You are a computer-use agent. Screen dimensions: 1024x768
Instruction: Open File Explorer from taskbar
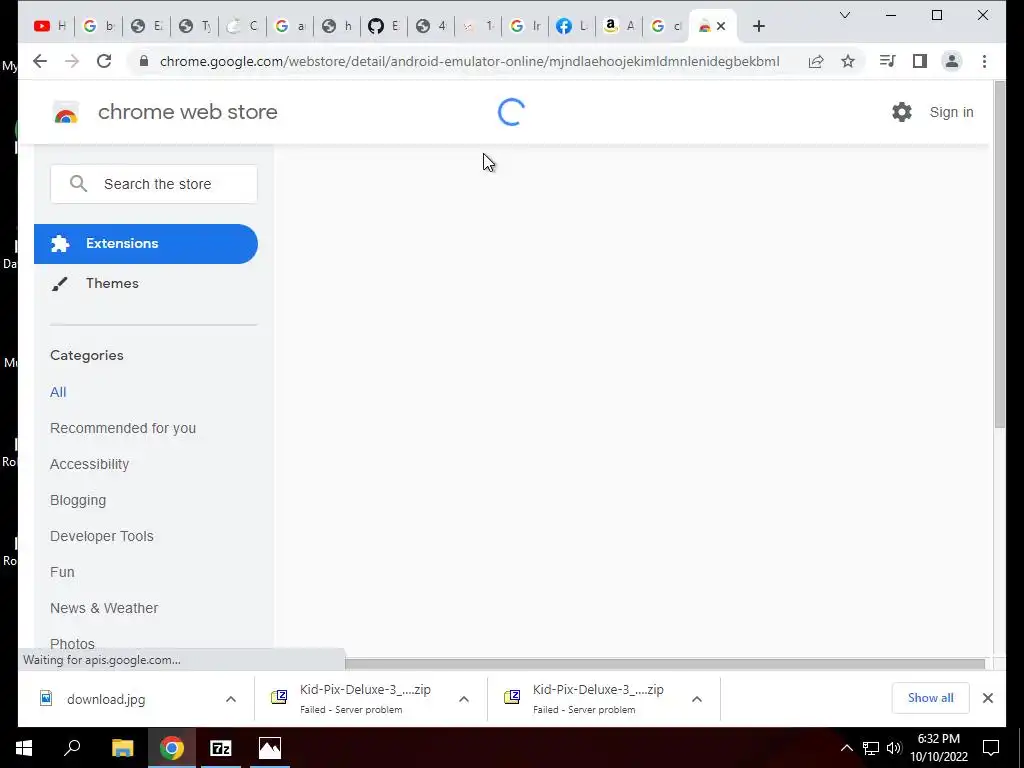pyautogui.click(x=122, y=748)
